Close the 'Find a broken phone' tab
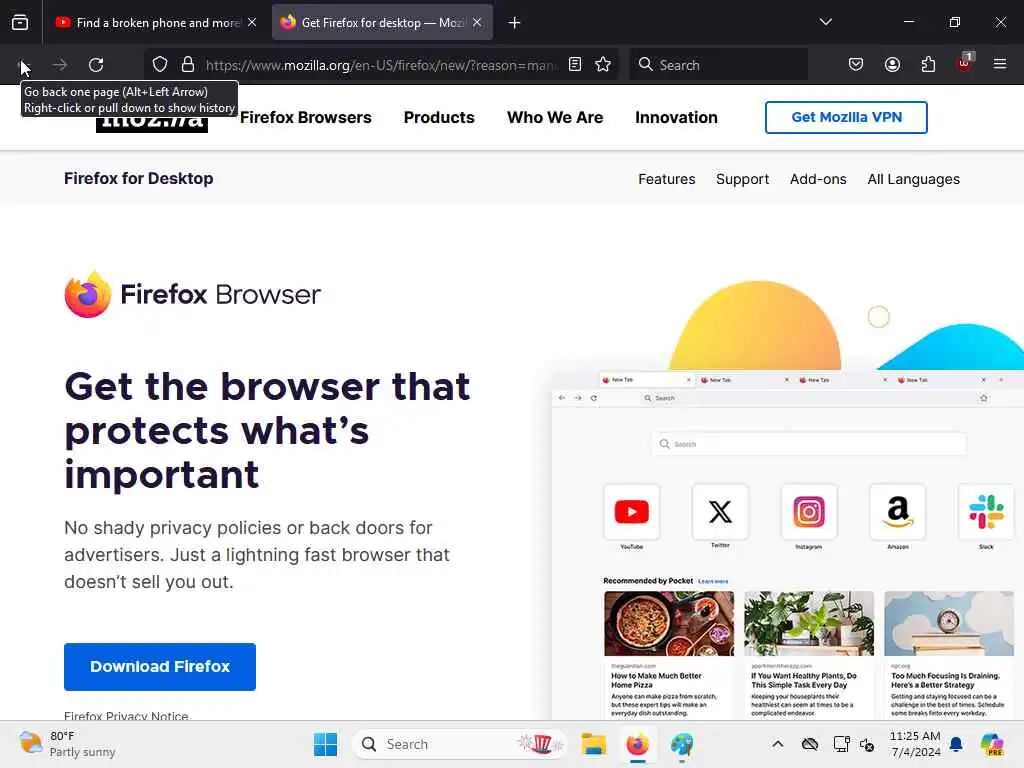This screenshot has width=1024, height=768. pos(252,23)
